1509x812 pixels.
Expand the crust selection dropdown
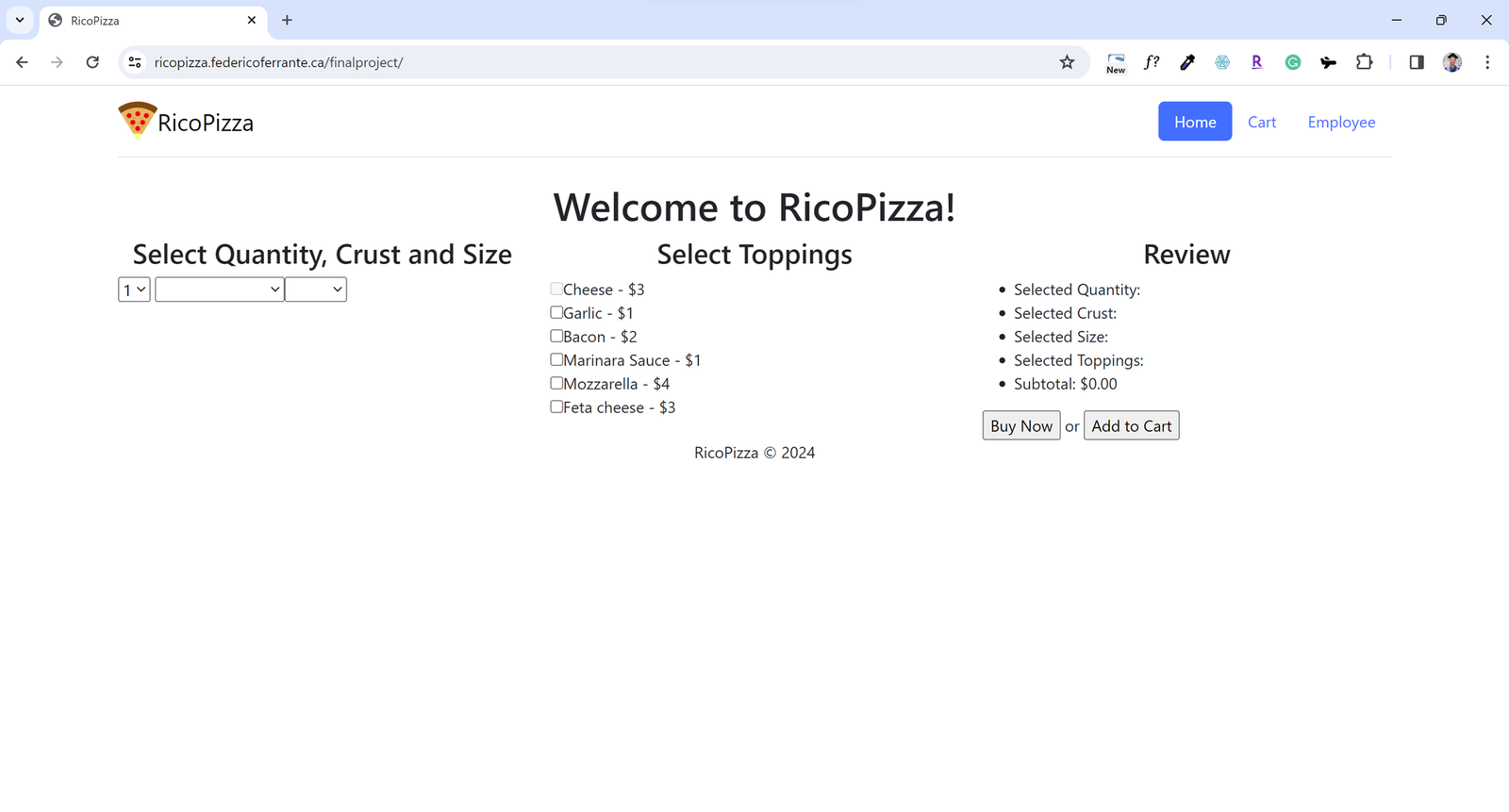tap(219, 290)
